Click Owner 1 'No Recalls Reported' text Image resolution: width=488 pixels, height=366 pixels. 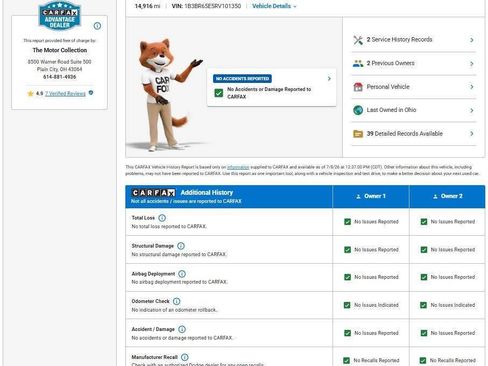click(376, 360)
